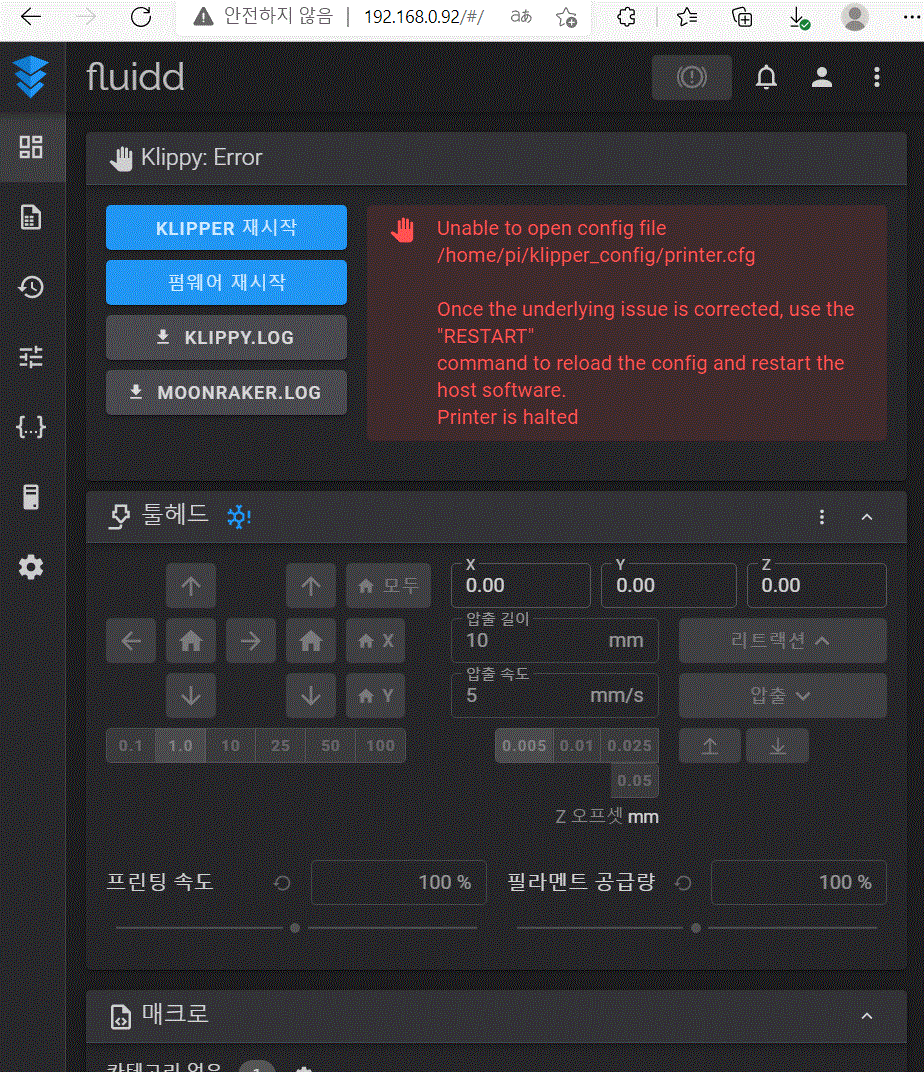924x1072 pixels.
Task: Click the fluidd logo icon
Action: 31,77
